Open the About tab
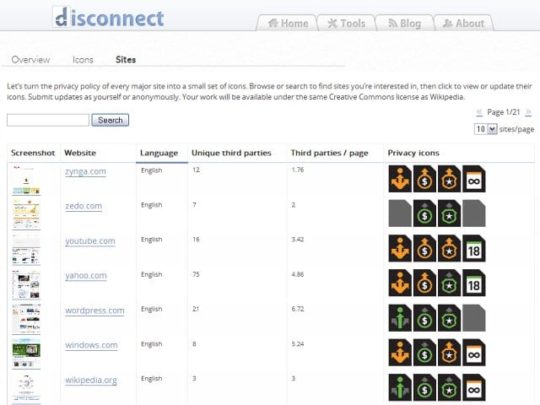The image size is (540, 405). [464, 23]
